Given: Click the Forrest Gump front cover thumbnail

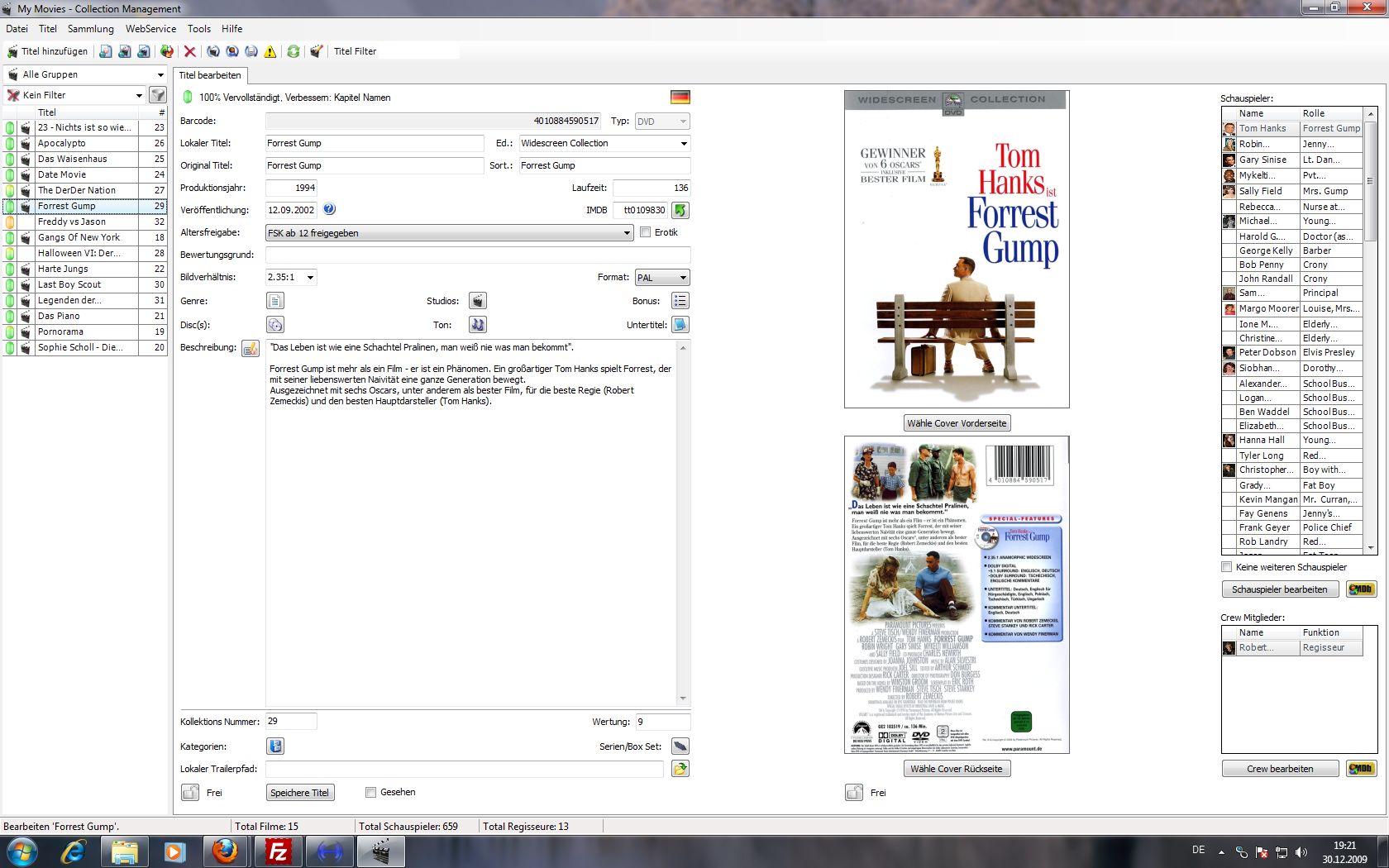Looking at the screenshot, I should click(957, 249).
